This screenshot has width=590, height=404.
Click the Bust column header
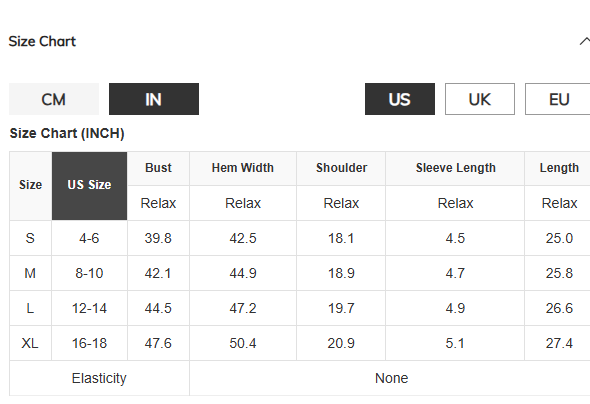pos(158,168)
